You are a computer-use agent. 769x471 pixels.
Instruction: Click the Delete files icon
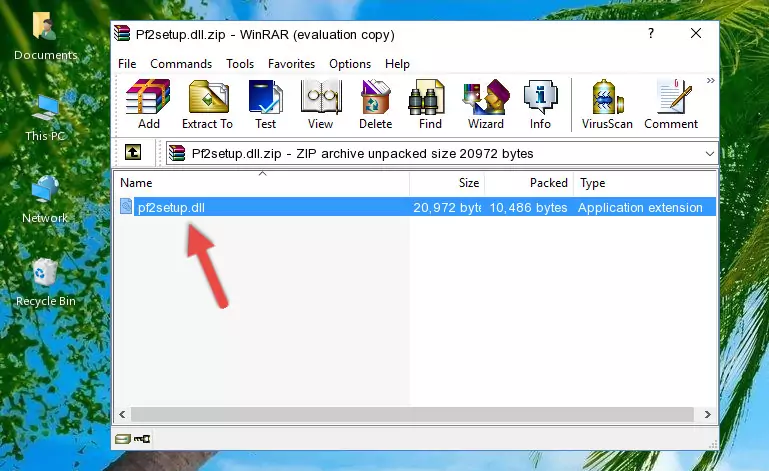[376, 104]
